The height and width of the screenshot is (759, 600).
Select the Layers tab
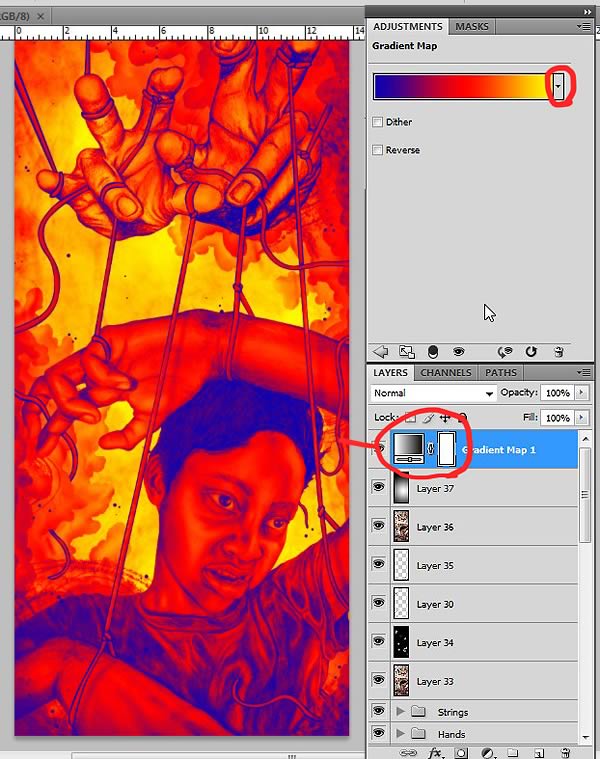coord(390,373)
